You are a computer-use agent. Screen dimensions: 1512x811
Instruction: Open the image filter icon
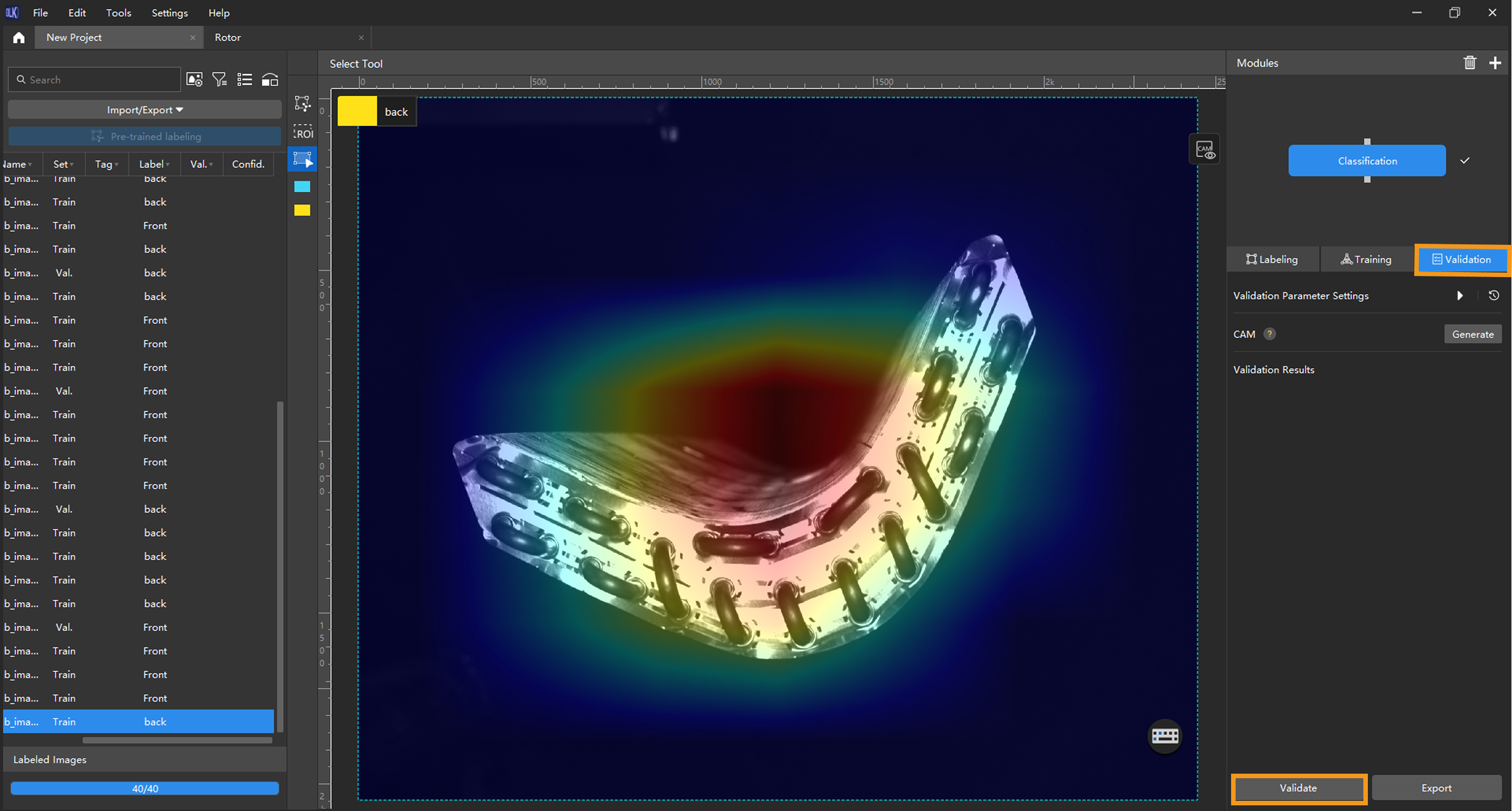coord(219,80)
